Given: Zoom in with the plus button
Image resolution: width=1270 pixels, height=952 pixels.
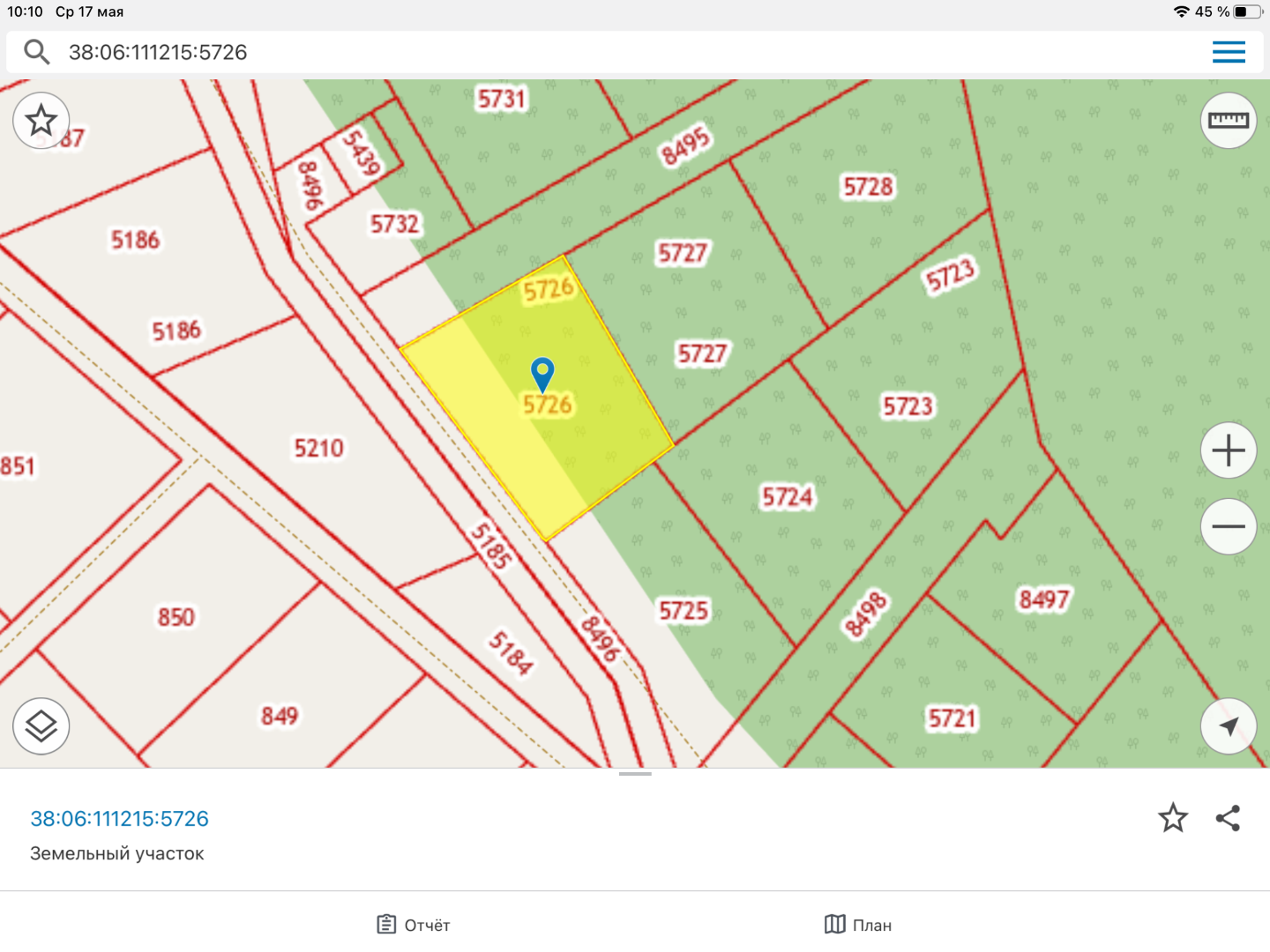Looking at the screenshot, I should click(1228, 450).
